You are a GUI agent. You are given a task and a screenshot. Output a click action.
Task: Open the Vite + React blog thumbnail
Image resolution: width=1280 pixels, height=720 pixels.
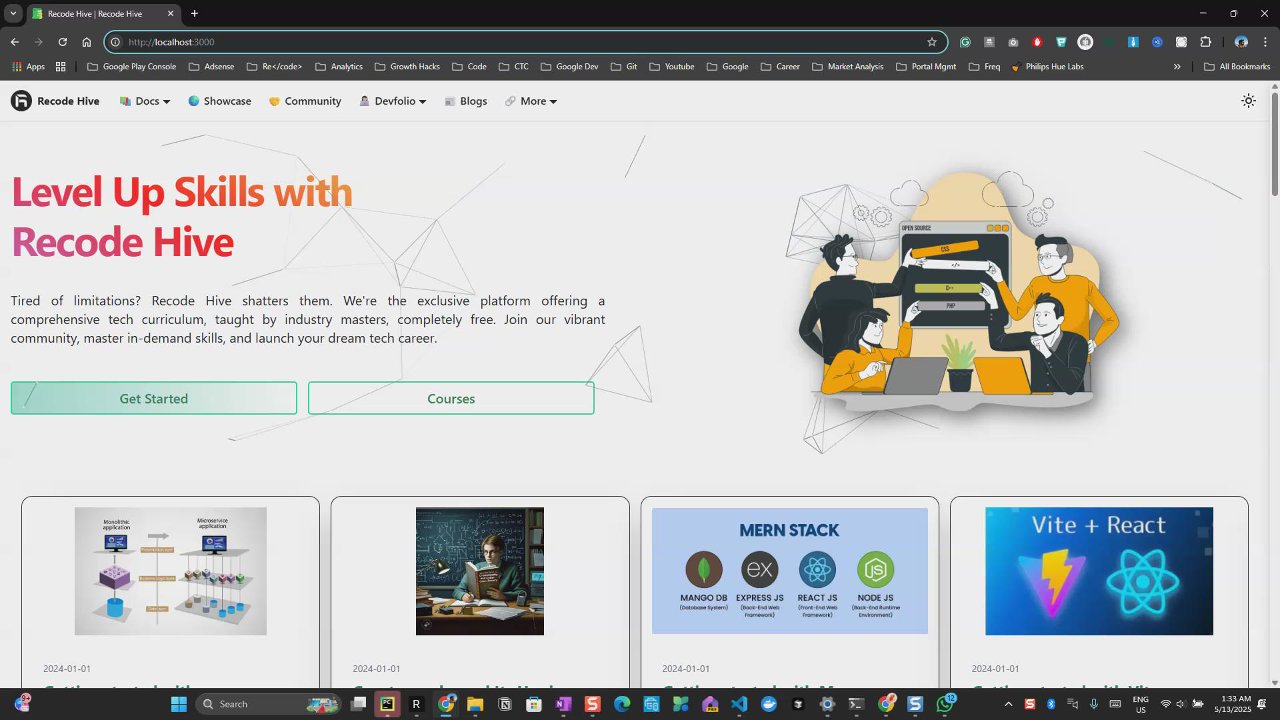click(1099, 571)
